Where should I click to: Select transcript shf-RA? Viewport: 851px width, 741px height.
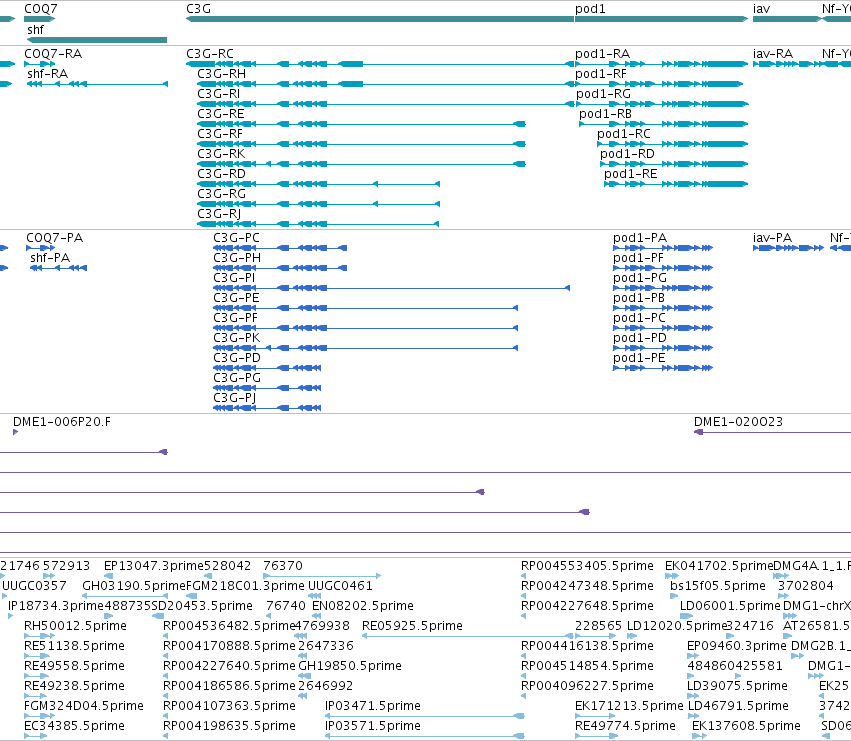(48, 74)
